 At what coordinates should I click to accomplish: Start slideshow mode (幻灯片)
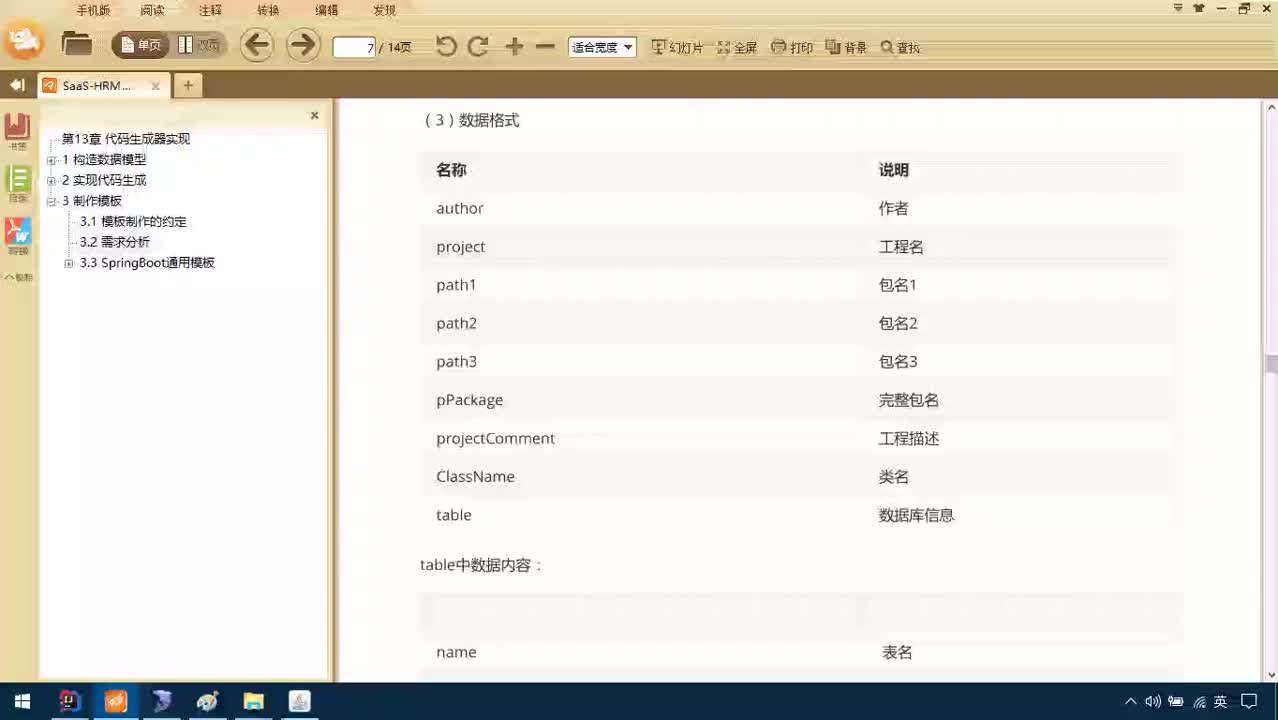[x=677, y=47]
